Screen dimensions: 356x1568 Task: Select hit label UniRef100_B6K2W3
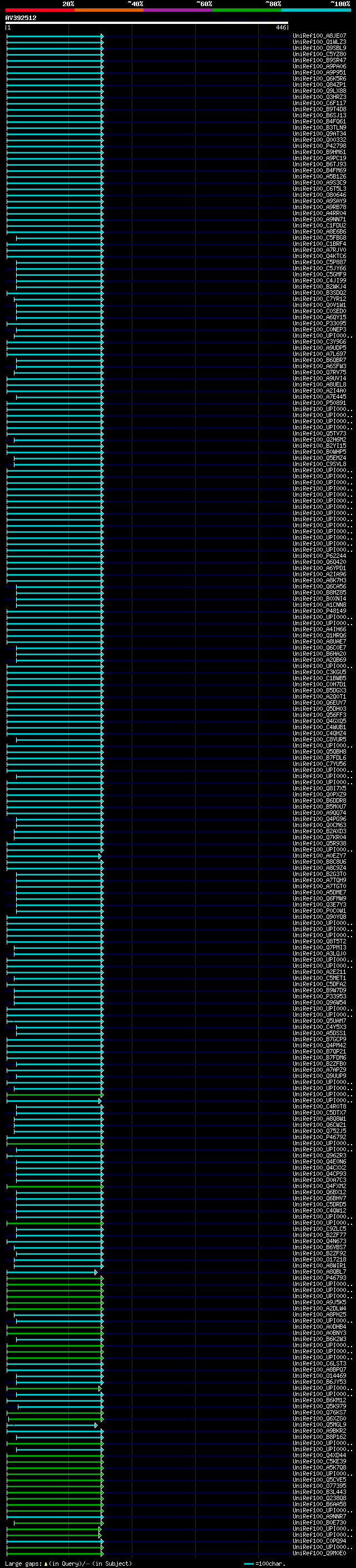click(319, 1339)
